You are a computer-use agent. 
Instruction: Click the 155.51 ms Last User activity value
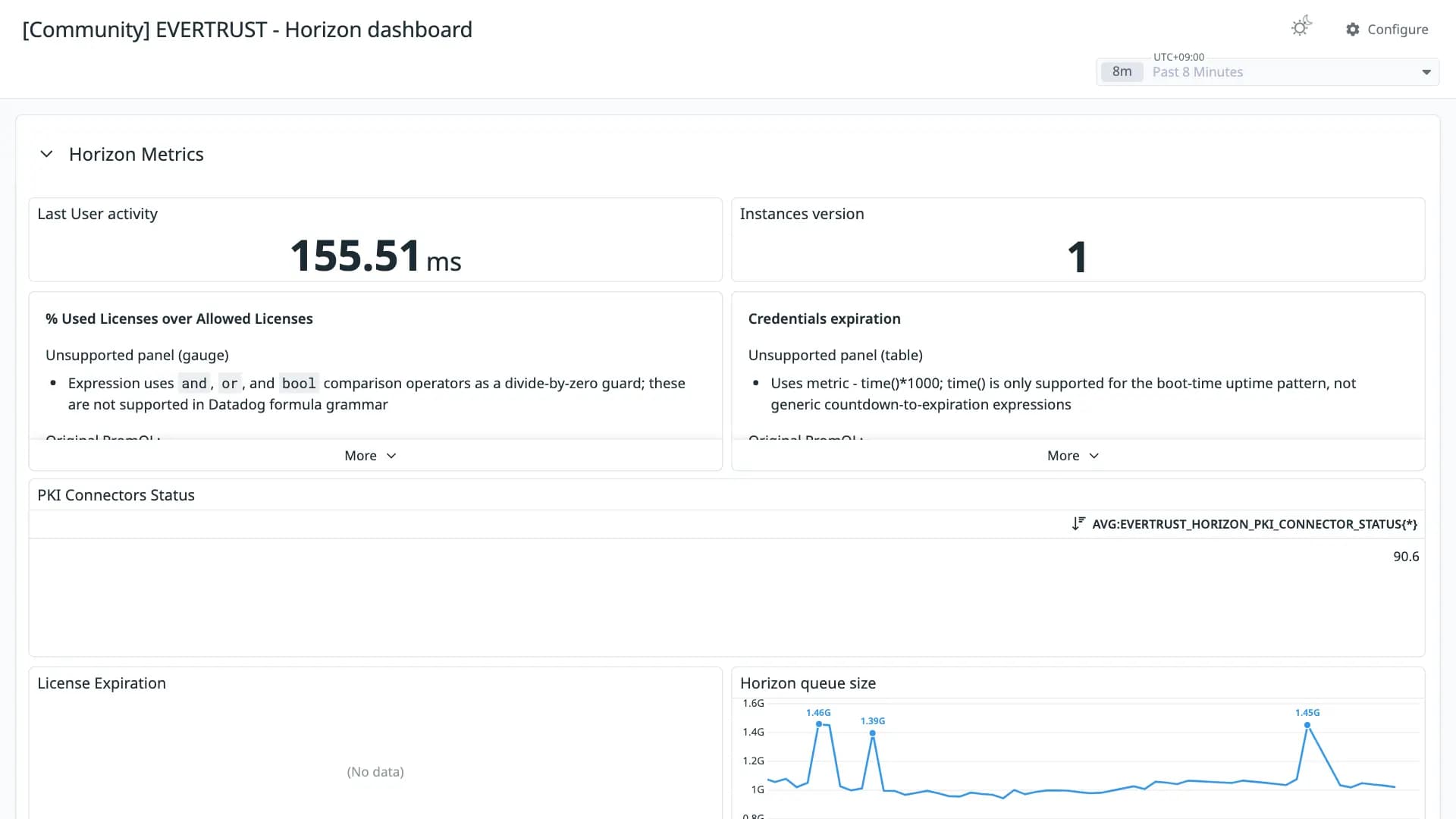(x=375, y=256)
